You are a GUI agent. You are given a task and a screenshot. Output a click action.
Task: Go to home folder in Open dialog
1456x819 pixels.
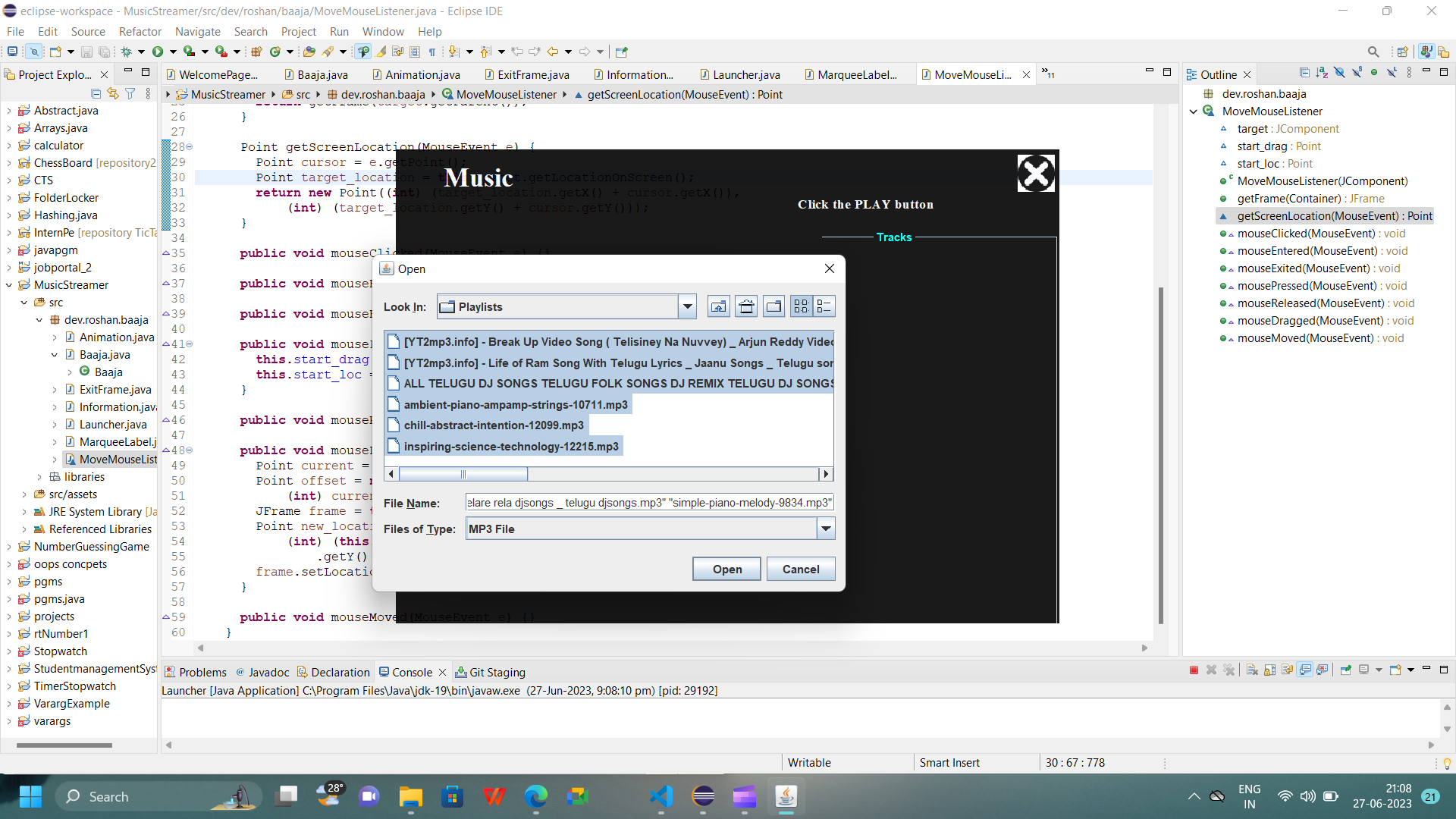(x=746, y=306)
